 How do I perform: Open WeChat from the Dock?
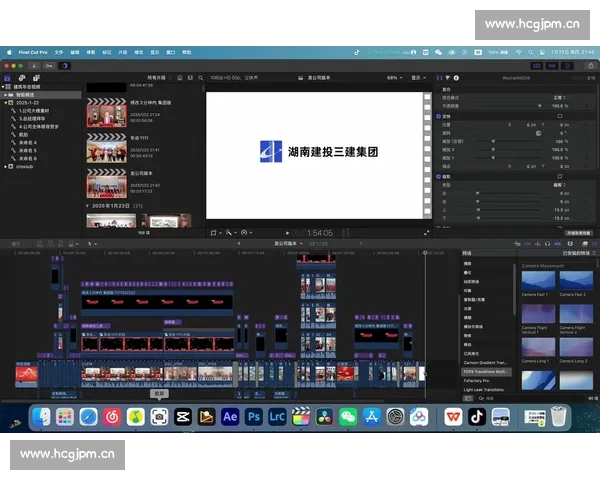348,416
